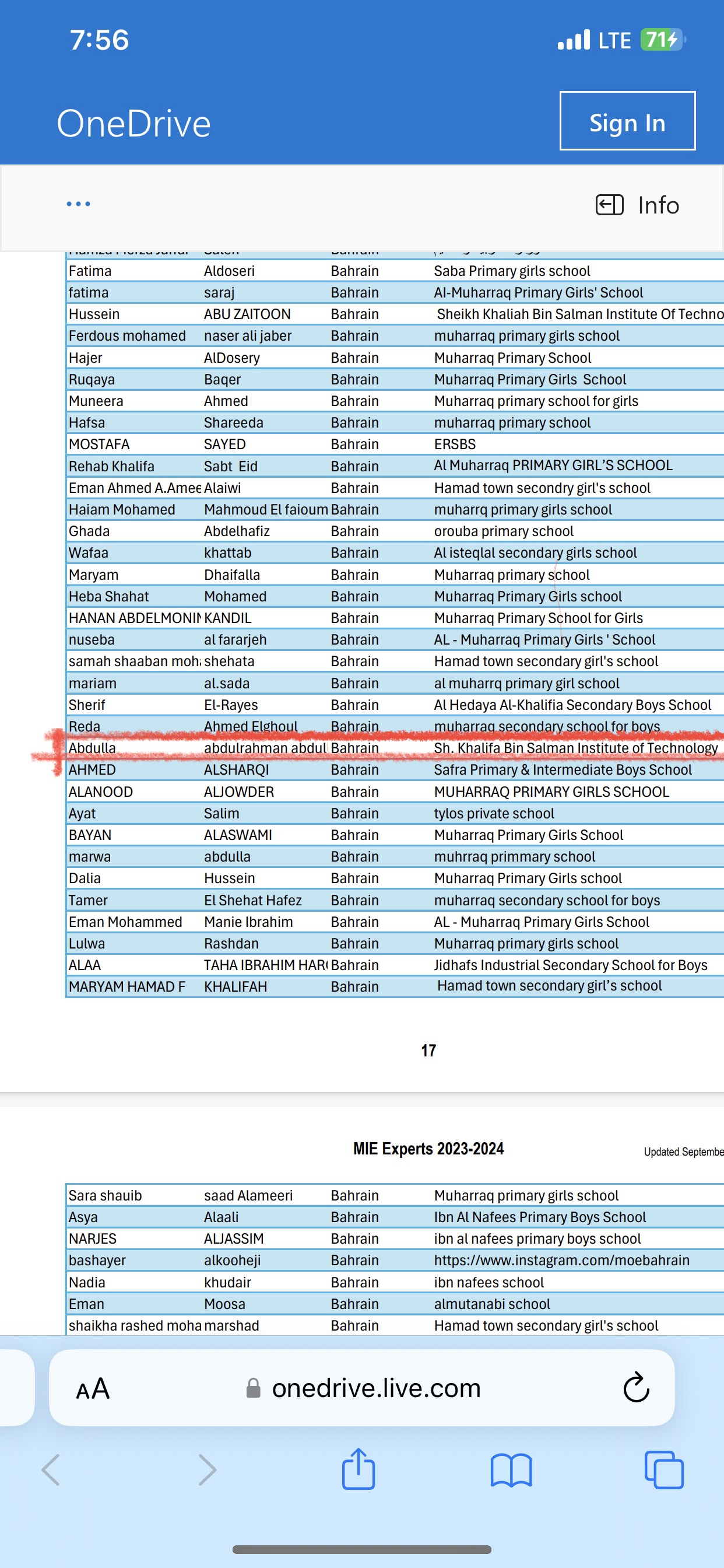Select 'MARYAM HAMAD F' name cell

point(126,986)
